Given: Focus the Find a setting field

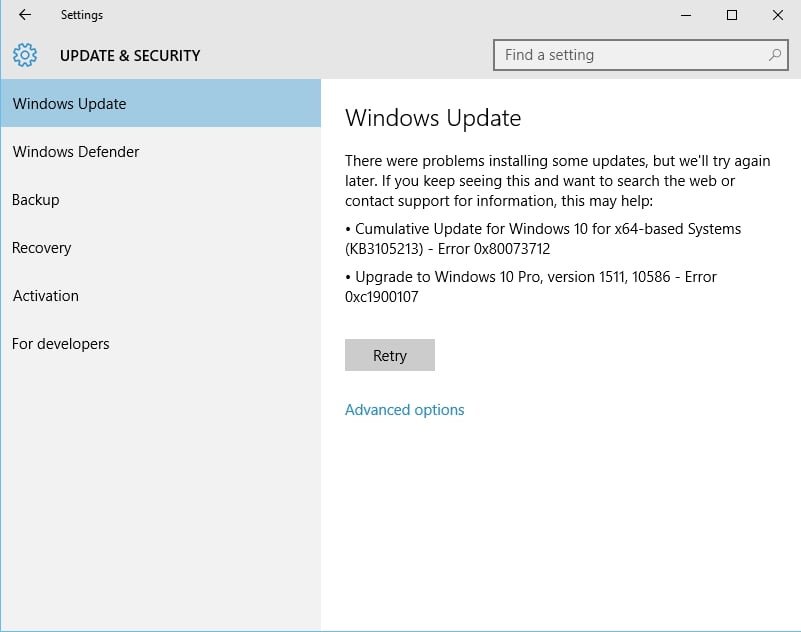Looking at the screenshot, I should (630, 55).
